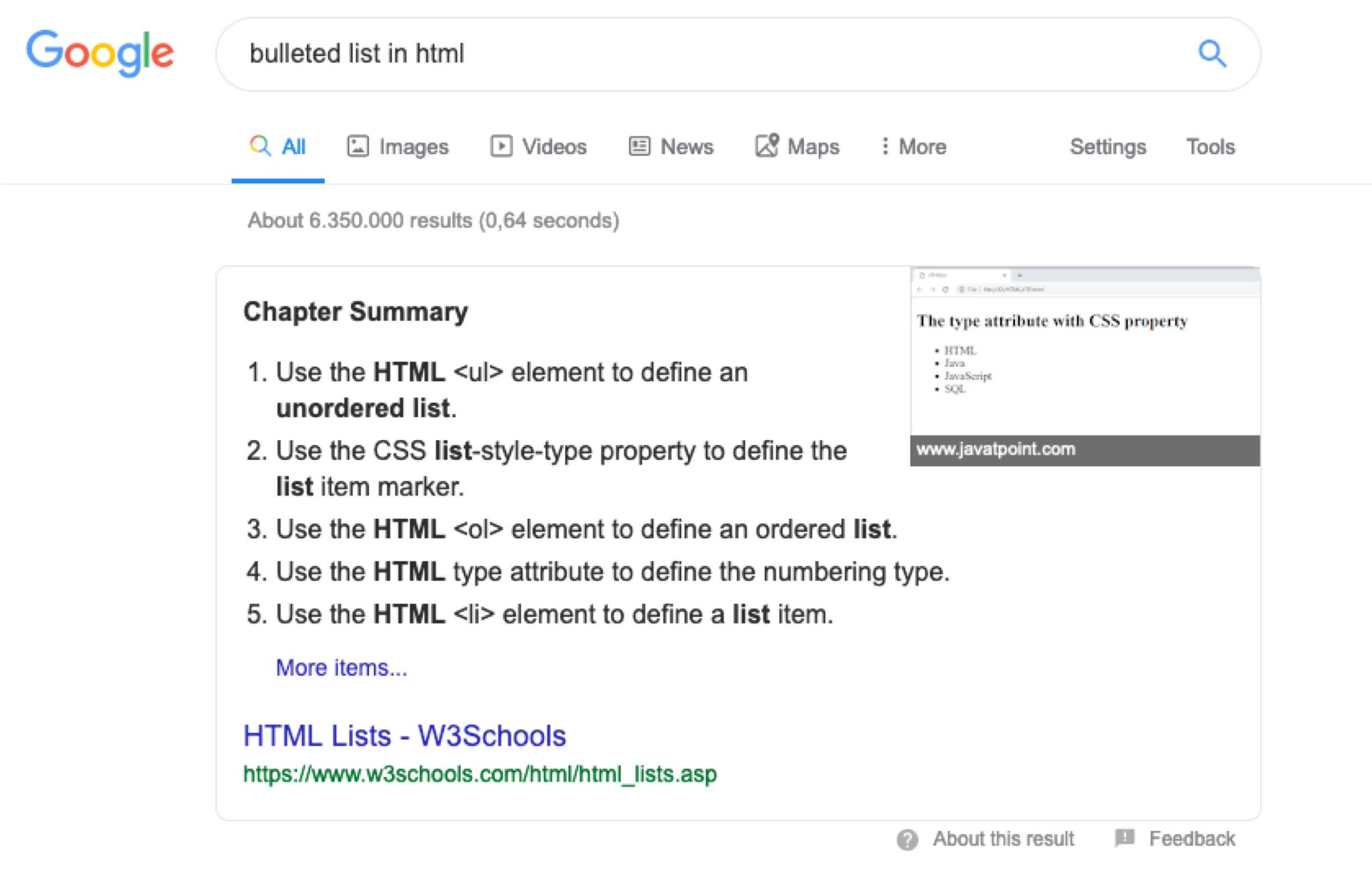This screenshot has width=1372, height=878.
Task: Open the HTML Lists - W3Schools link
Action: tap(404, 735)
